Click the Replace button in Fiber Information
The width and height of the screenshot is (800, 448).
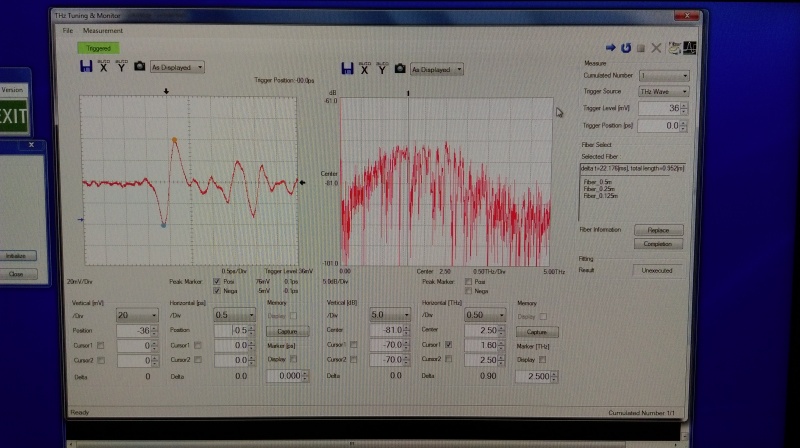tap(657, 229)
